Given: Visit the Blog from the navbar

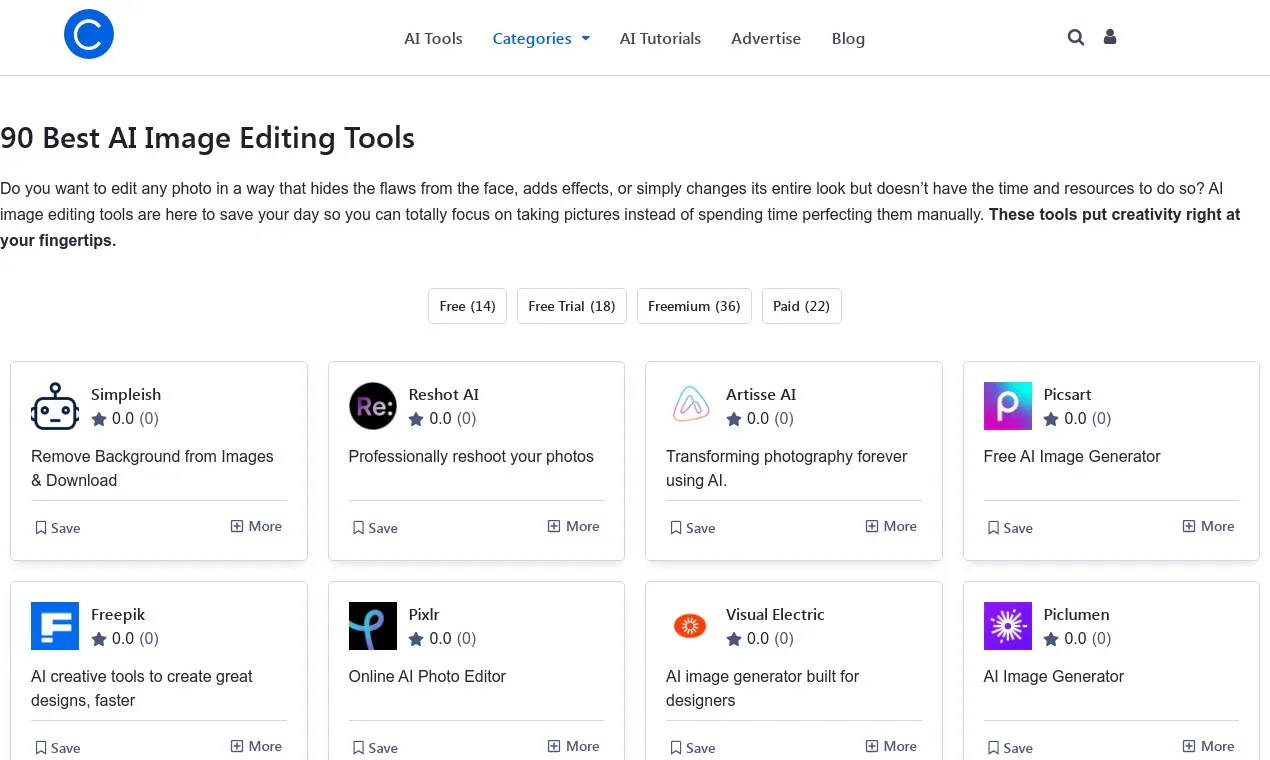Looking at the screenshot, I should pos(848,39).
